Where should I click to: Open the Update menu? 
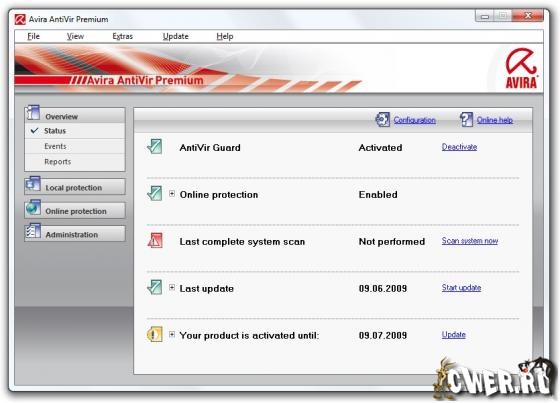(175, 36)
